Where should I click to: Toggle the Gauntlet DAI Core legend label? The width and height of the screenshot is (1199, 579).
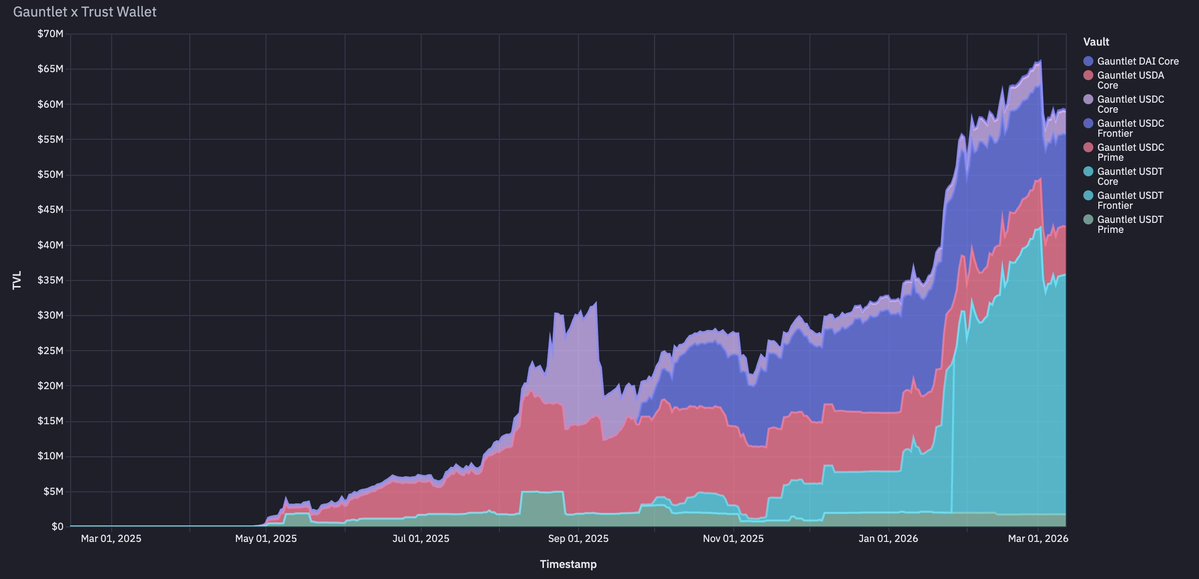click(x=1138, y=60)
